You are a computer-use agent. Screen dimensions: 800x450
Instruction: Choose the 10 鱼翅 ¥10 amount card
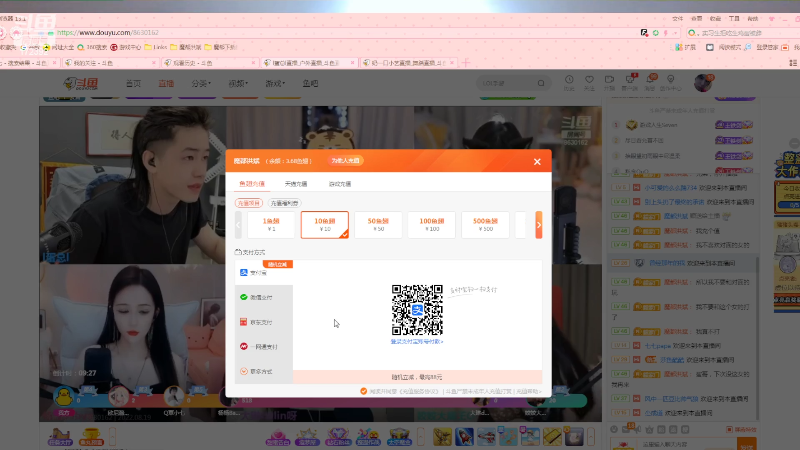(324, 224)
